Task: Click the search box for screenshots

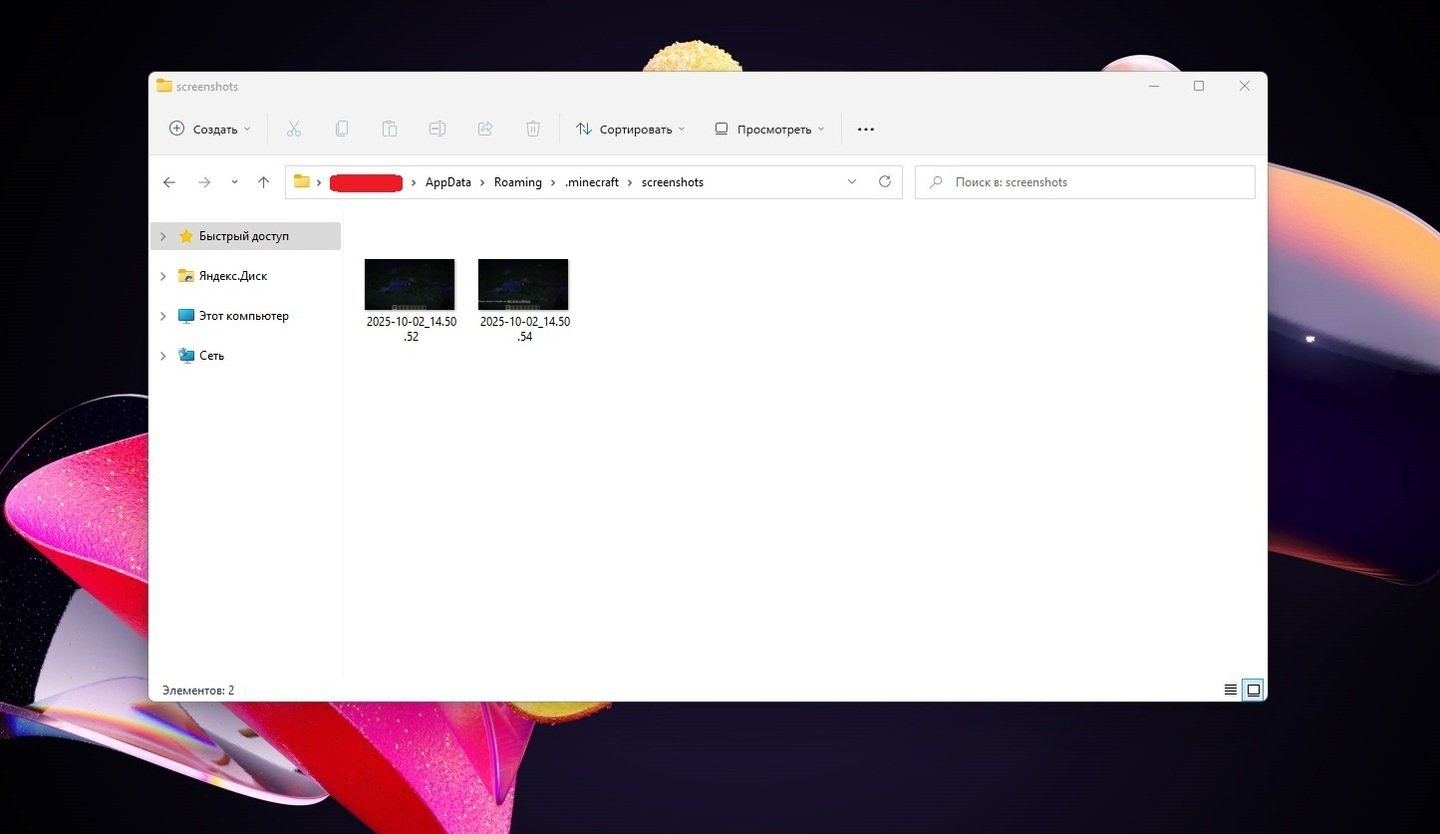Action: (x=1085, y=182)
